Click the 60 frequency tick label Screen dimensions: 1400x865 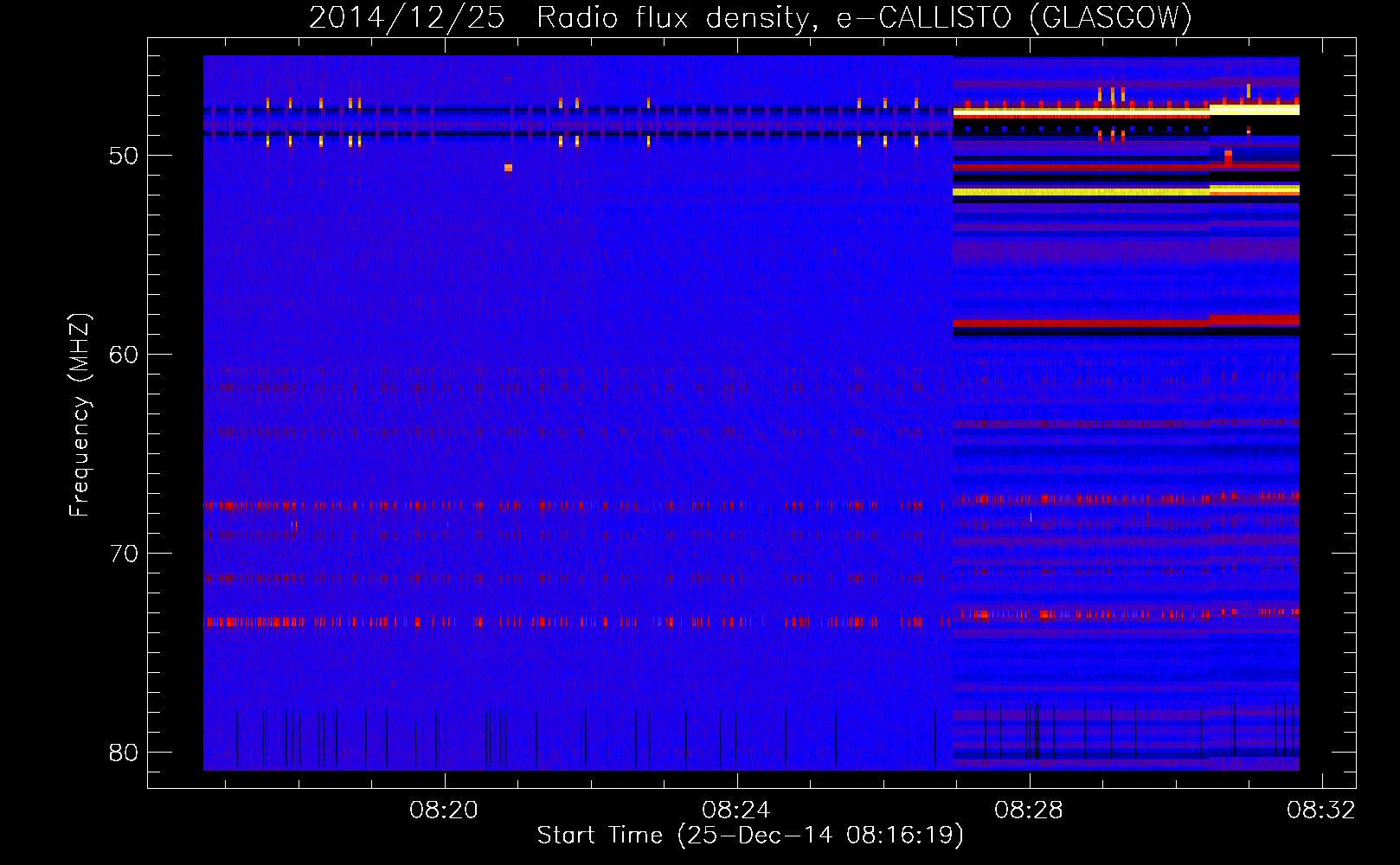click(x=124, y=355)
